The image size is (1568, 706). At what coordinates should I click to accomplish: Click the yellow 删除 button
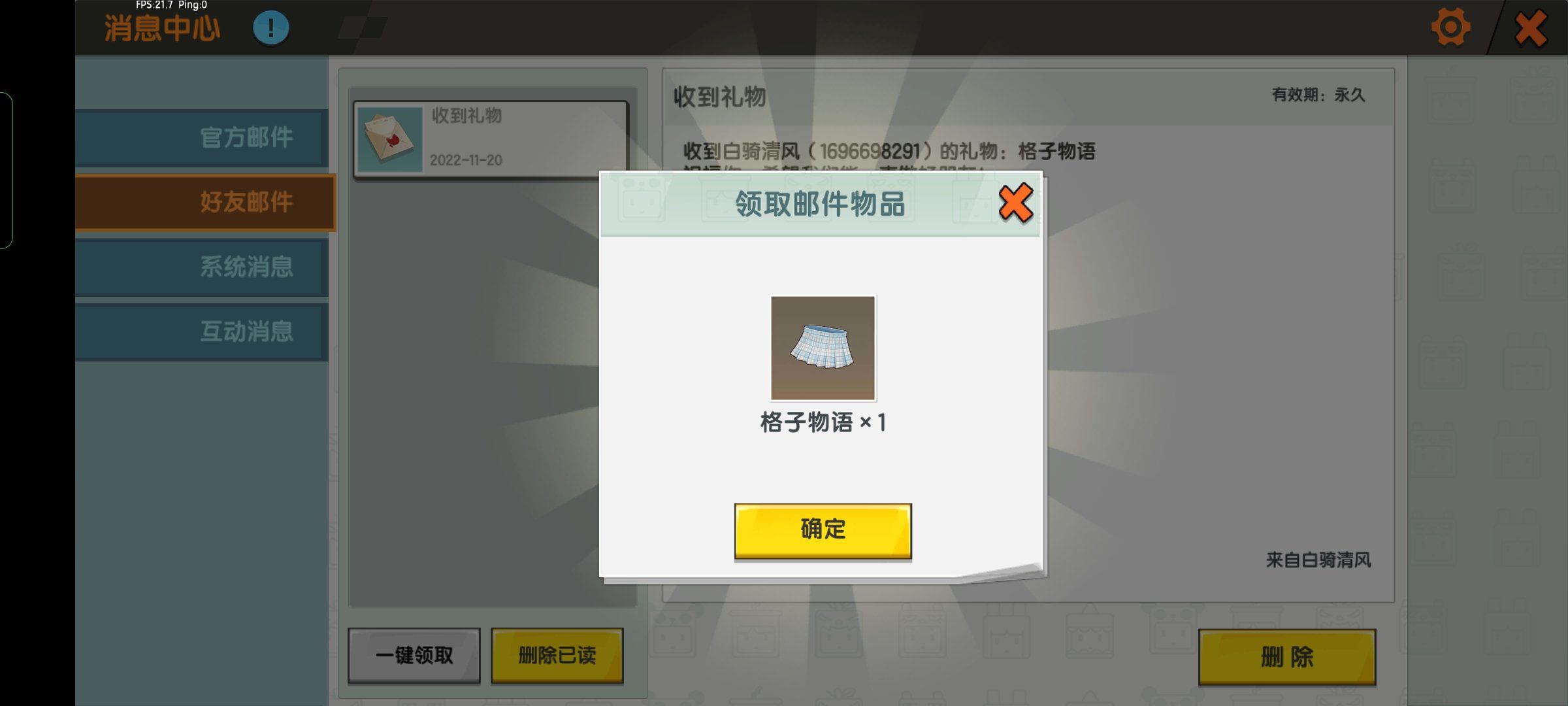1287,656
